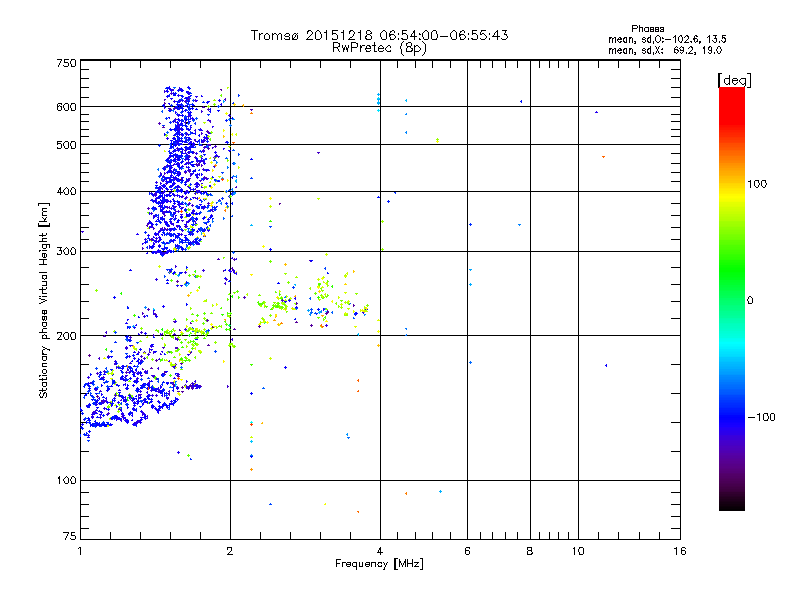This screenshot has width=800, height=600.
Task: Click the black bottom of the colorbar
Action: point(732,503)
